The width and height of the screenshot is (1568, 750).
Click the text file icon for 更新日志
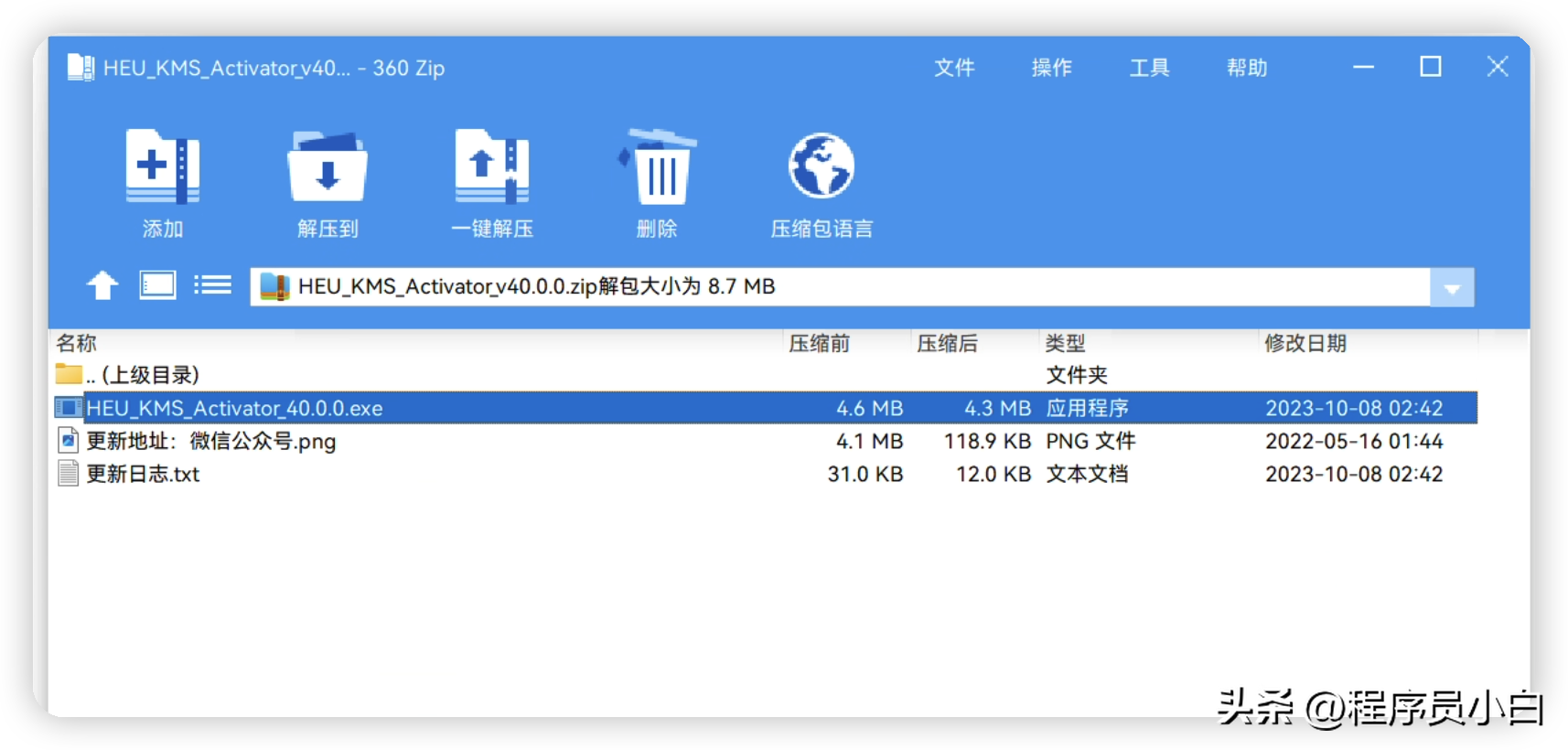click(68, 474)
